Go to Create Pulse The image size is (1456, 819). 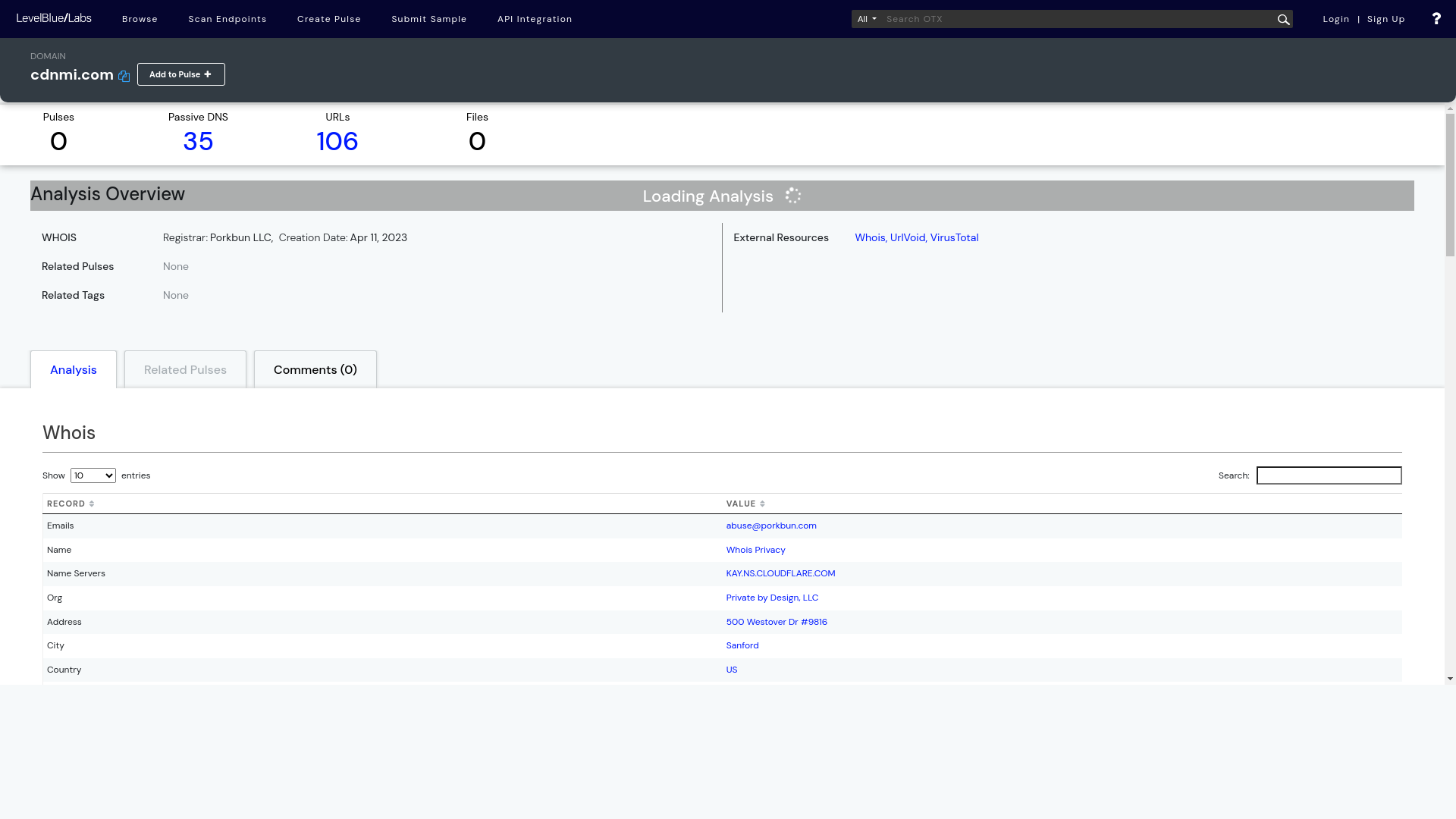329,19
